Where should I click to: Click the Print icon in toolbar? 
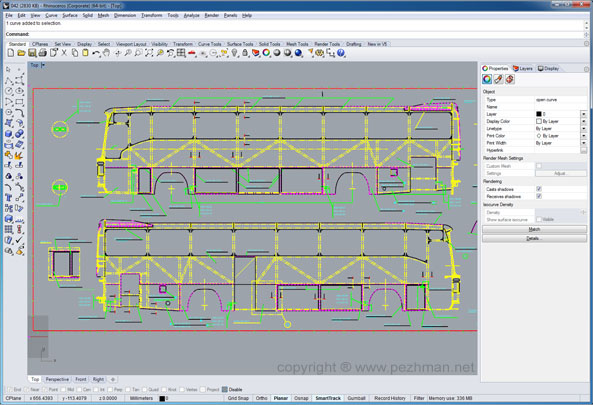point(42,53)
